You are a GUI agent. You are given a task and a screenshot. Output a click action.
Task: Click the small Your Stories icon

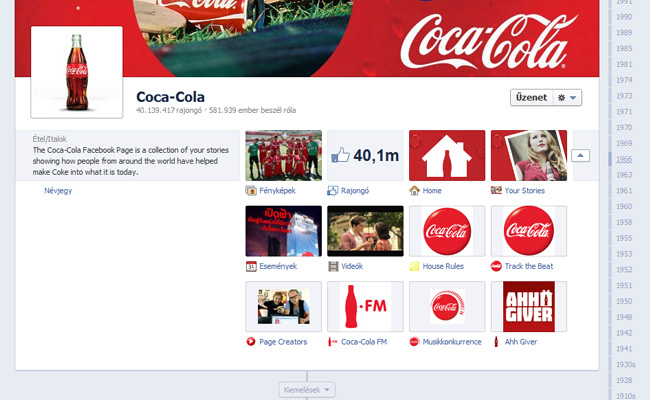496,190
